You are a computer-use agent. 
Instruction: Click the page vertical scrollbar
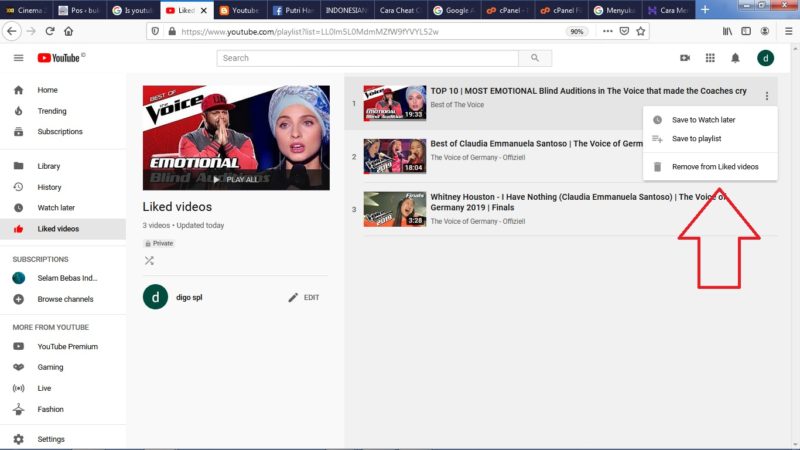(795, 245)
